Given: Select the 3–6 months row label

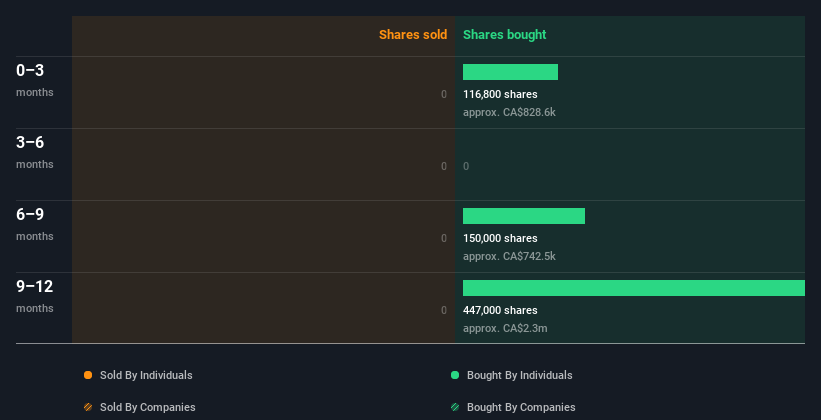Looking at the screenshot, I should coord(34,151).
